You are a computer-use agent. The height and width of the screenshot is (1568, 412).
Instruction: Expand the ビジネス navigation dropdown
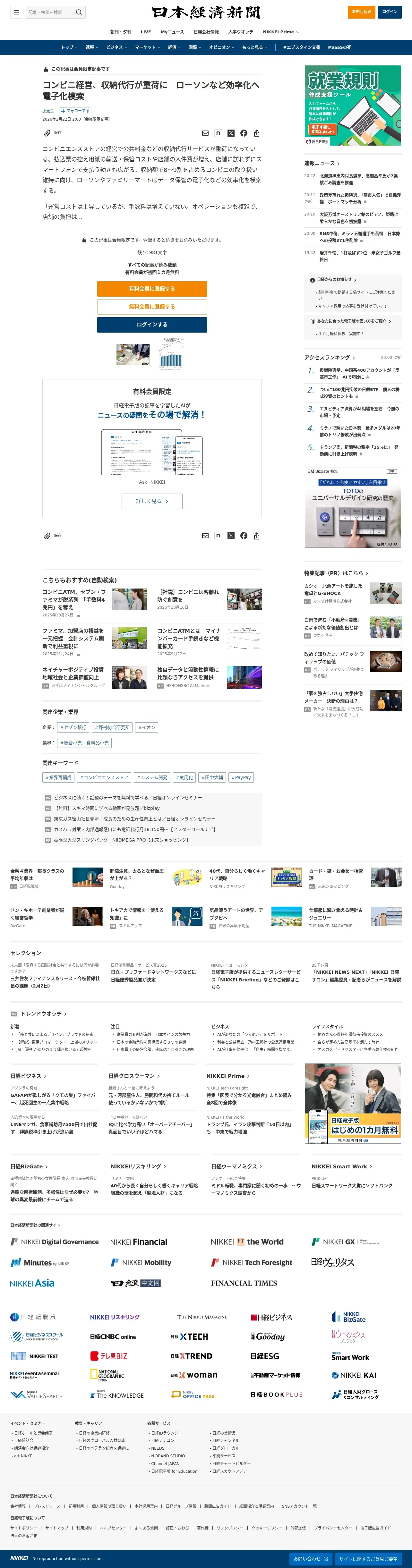(116, 47)
